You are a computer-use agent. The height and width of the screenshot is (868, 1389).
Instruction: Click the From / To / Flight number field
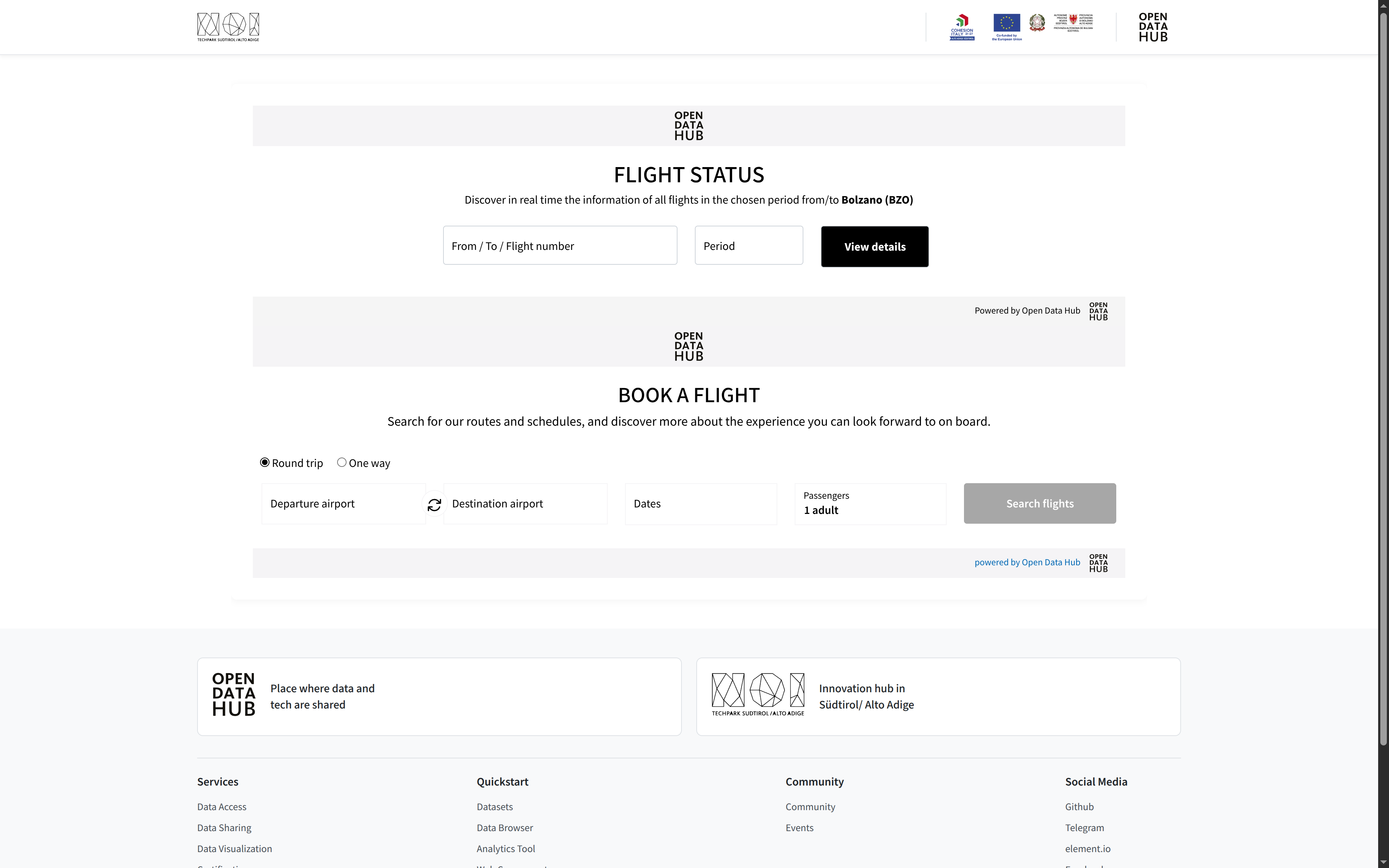560,245
